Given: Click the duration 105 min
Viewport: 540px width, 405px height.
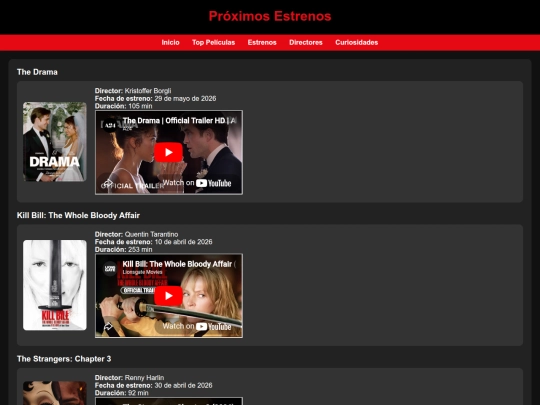Looking at the screenshot, I should (140, 106).
